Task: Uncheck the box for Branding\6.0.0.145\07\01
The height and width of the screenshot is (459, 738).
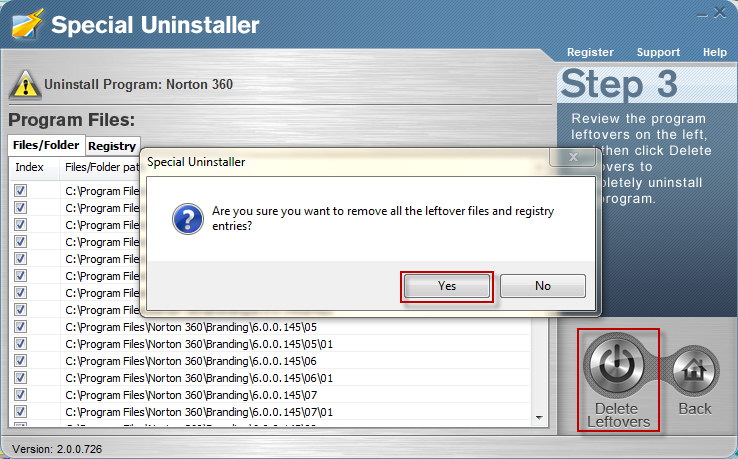Action: pyautogui.click(x=20, y=411)
